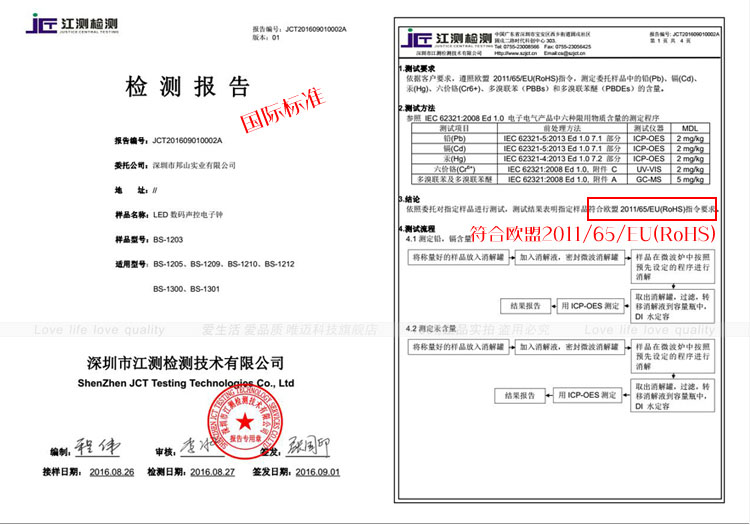Select the company name 深圳市江测检测技术有限公司

[186, 363]
